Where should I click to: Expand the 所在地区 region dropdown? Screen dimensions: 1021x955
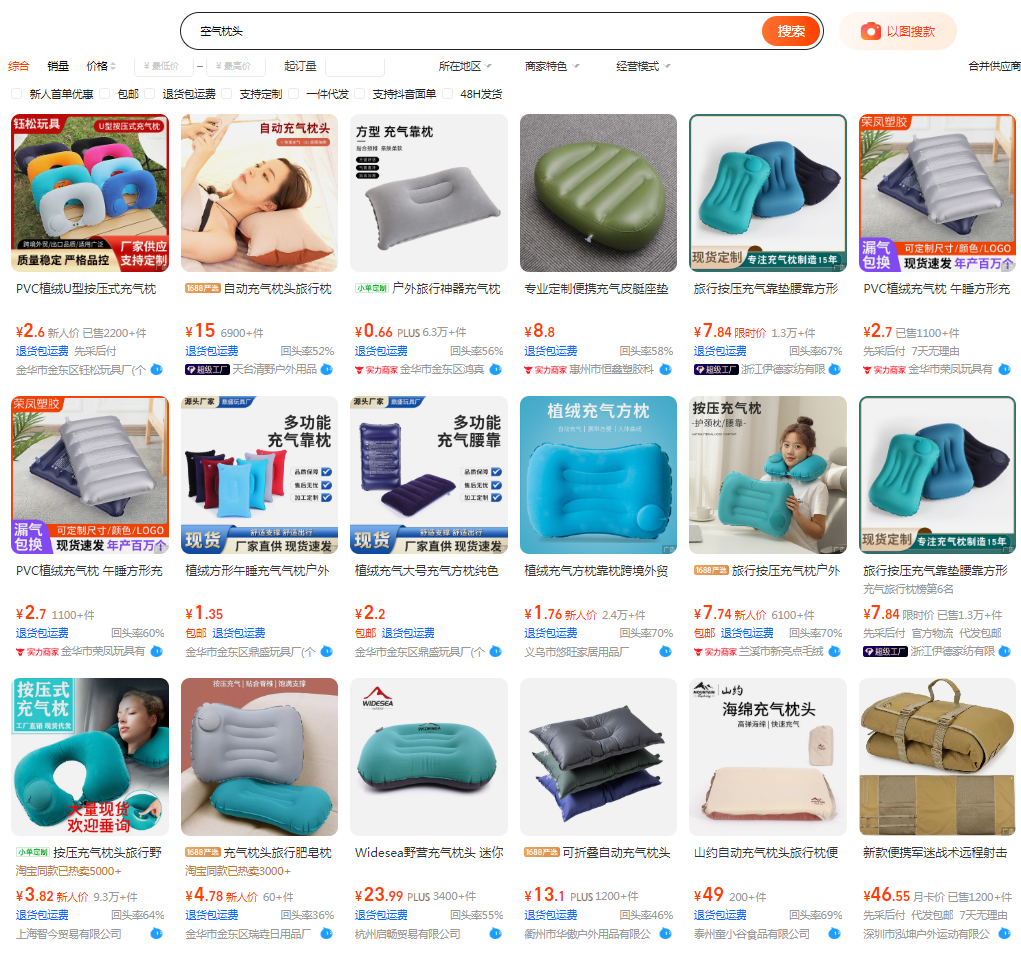465,66
